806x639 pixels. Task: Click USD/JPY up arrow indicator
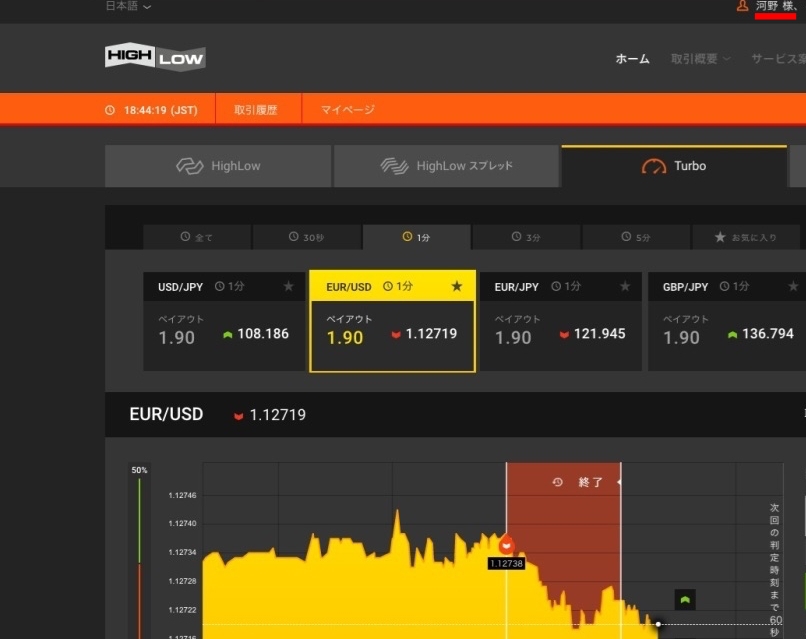tap(228, 335)
